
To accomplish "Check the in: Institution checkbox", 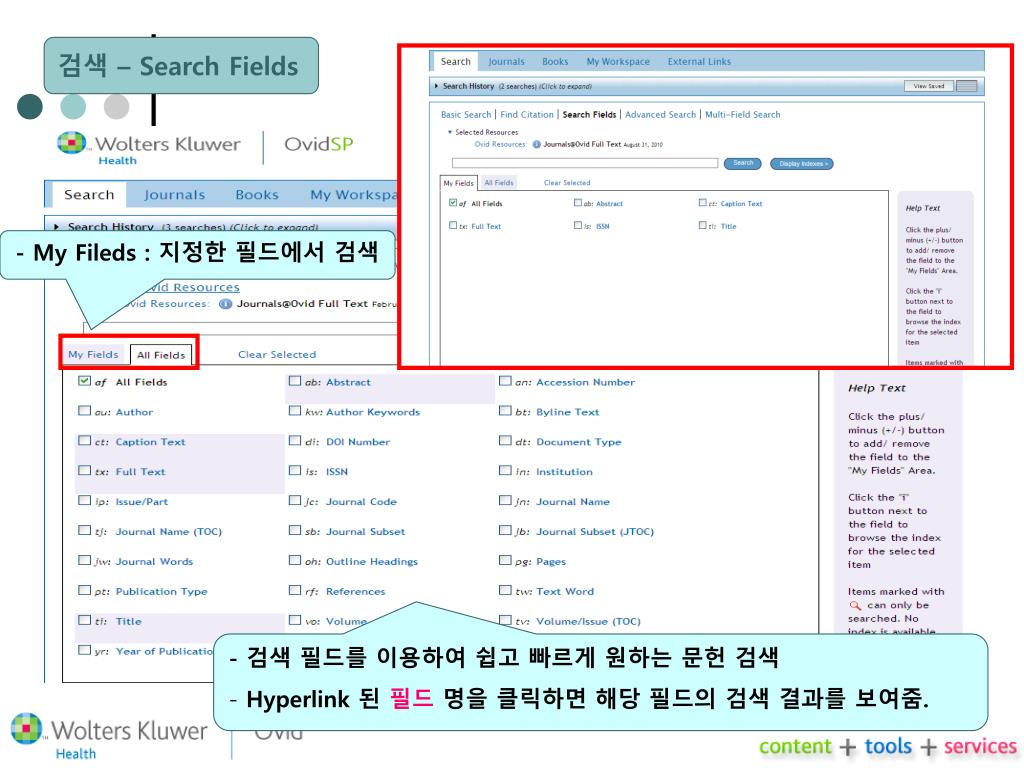I will [x=505, y=470].
